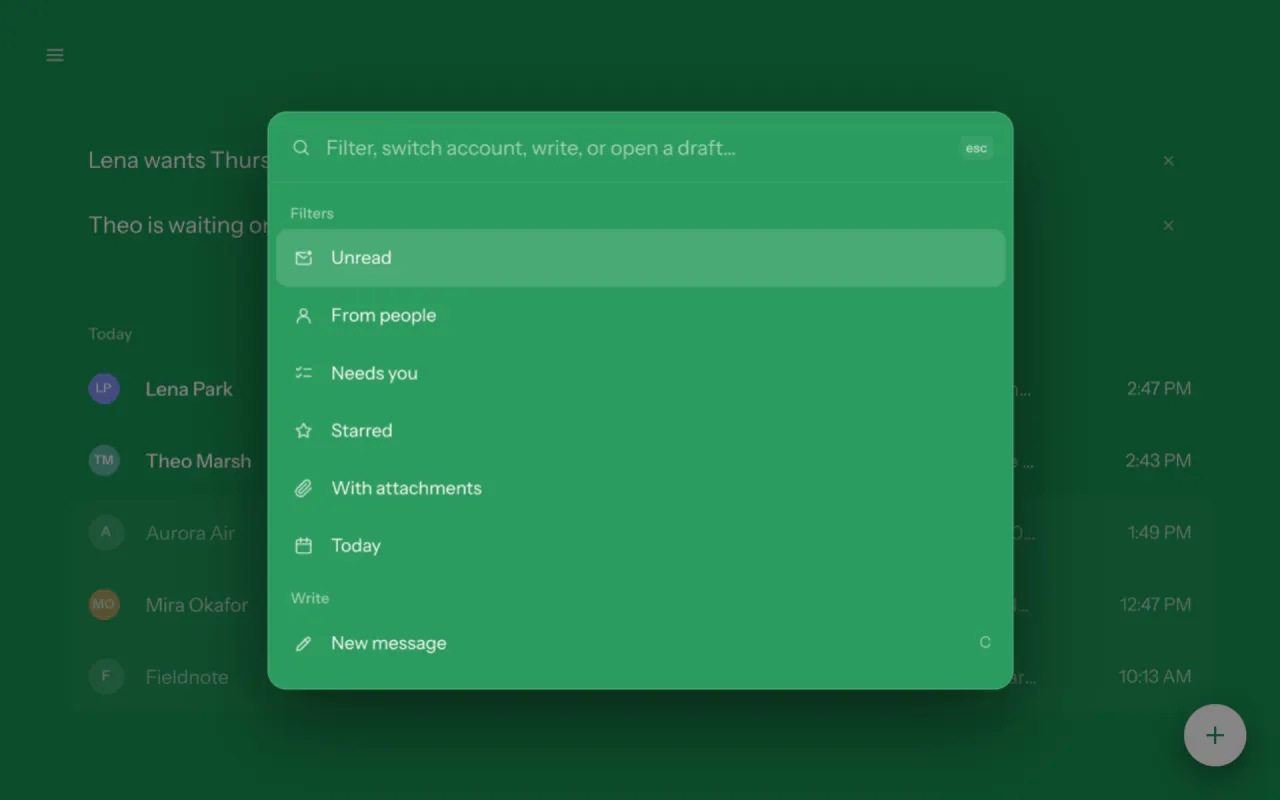Select the Today filter option
1280x800 pixels.
coord(640,545)
